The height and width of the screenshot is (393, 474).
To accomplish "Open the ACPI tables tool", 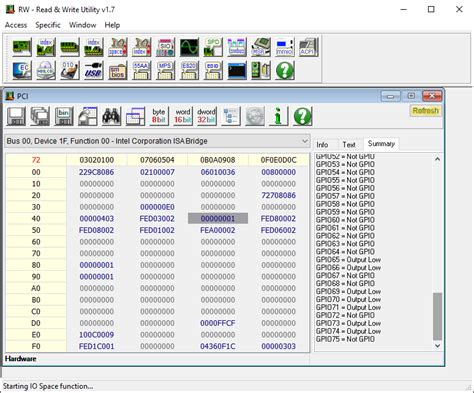I will (x=309, y=47).
